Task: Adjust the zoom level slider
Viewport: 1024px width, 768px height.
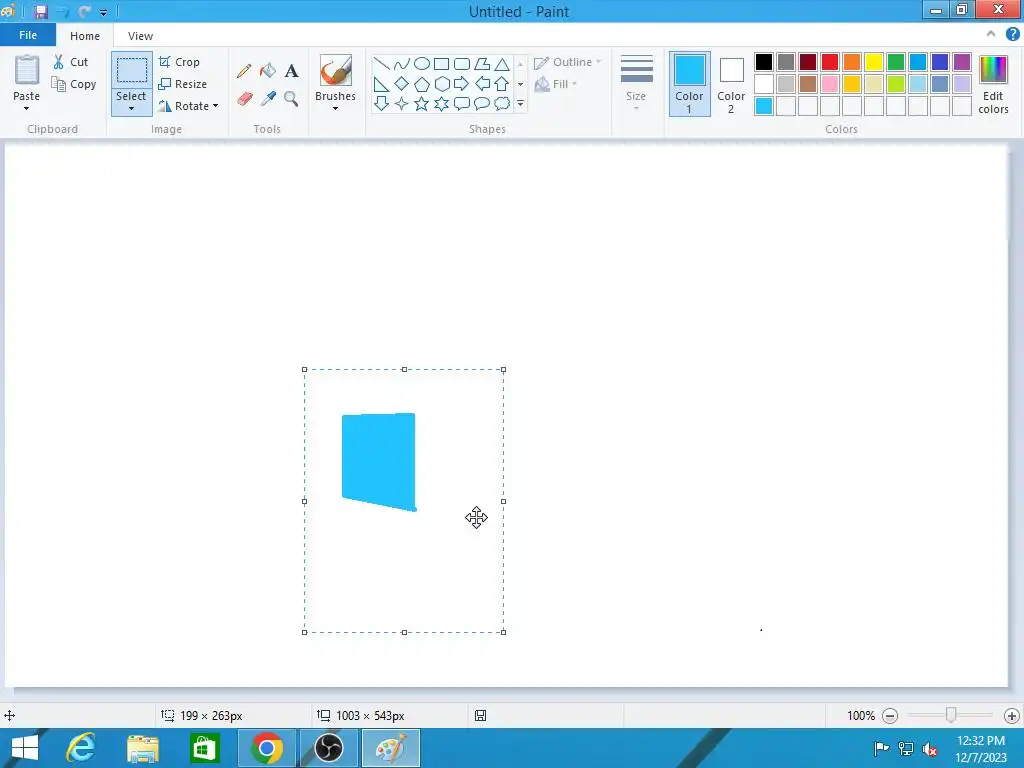Action: (x=951, y=715)
